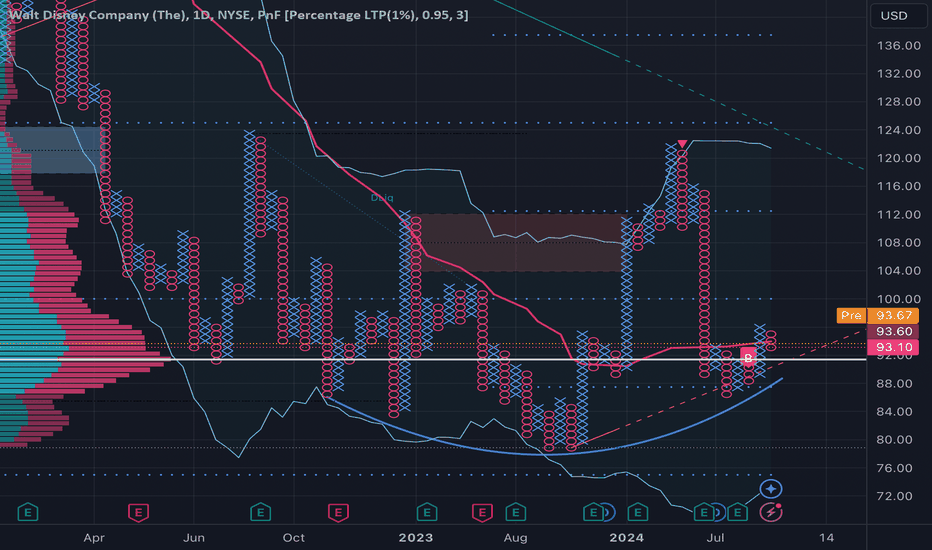Open the green E earnings marker just left of 2024
The height and width of the screenshot is (550, 932).
pos(593,512)
